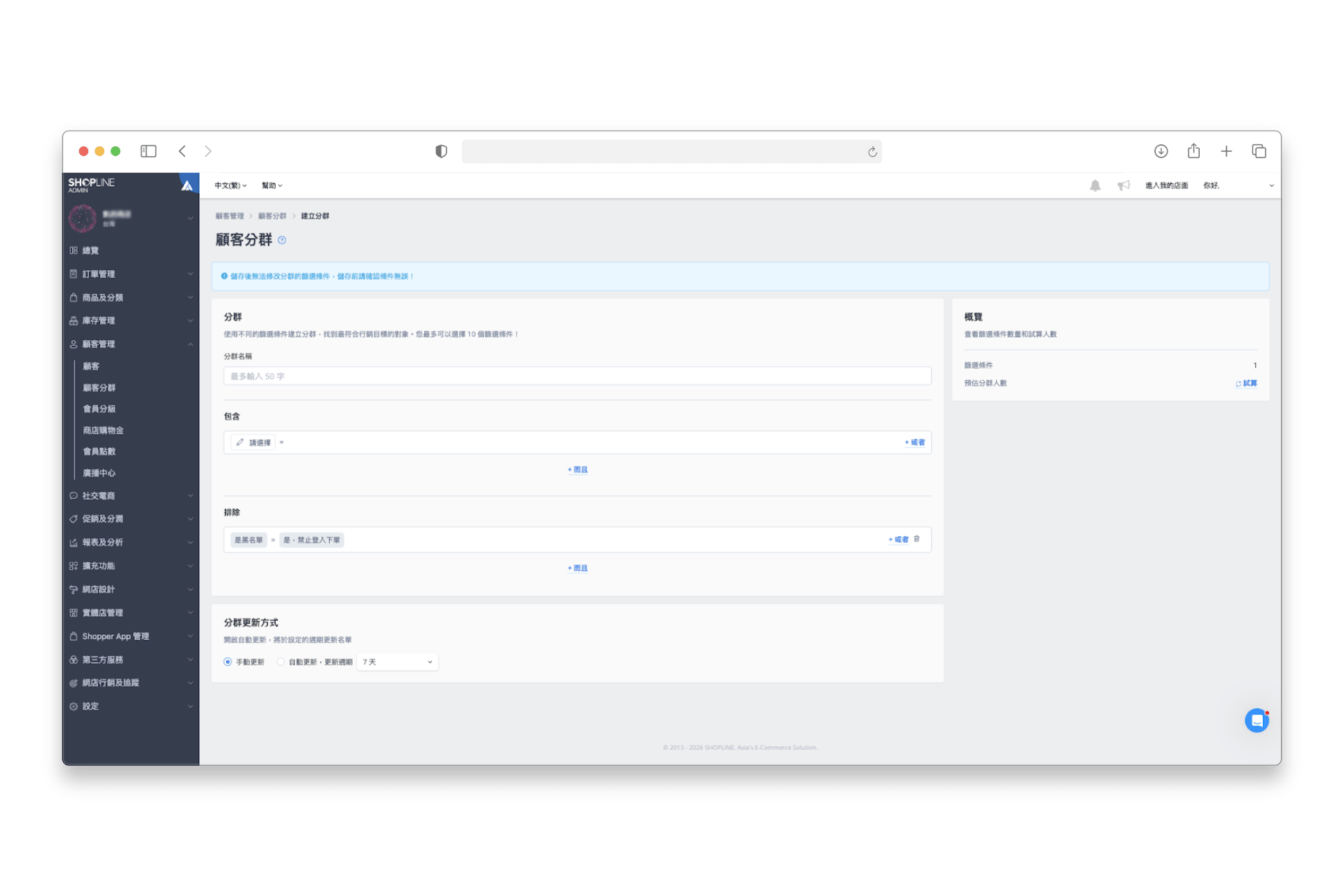Open 會員分級 in the sidebar submenu

pos(99,409)
